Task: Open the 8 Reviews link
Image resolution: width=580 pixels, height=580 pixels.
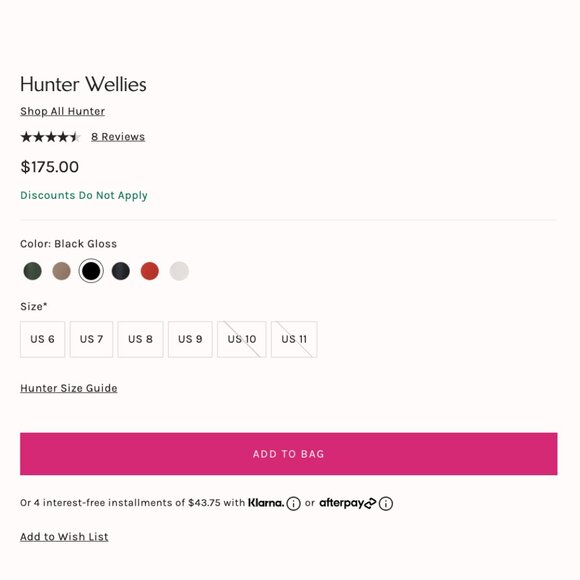Action: coord(118,137)
